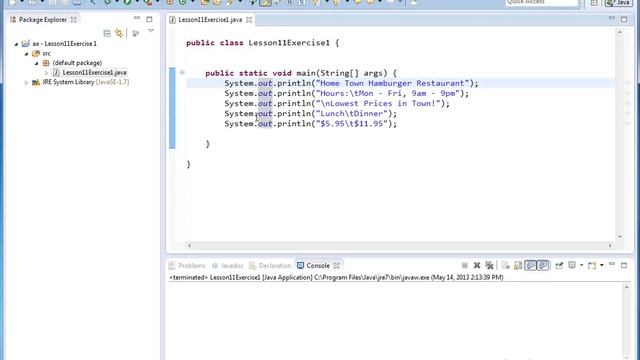Viewport: 640px width, 360px height.
Task: Activate the Lesson11Exercise1.java editor tab
Action: (x=210, y=20)
